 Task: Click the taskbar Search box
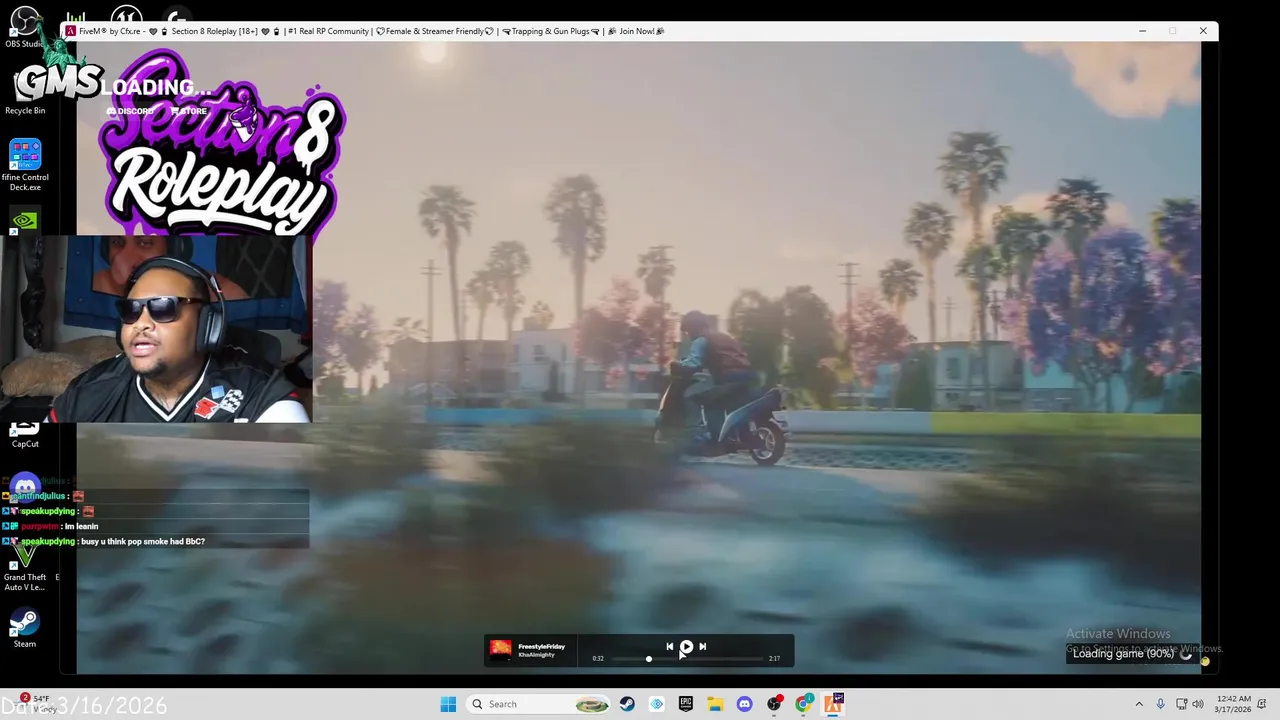[539, 704]
